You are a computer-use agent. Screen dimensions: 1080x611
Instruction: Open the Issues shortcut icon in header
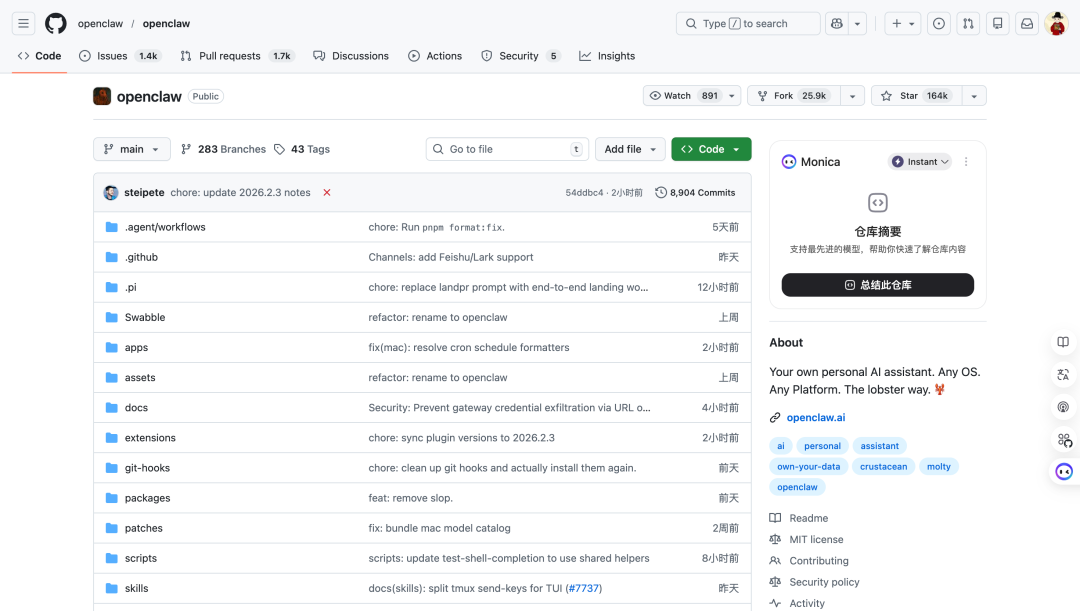coord(939,23)
